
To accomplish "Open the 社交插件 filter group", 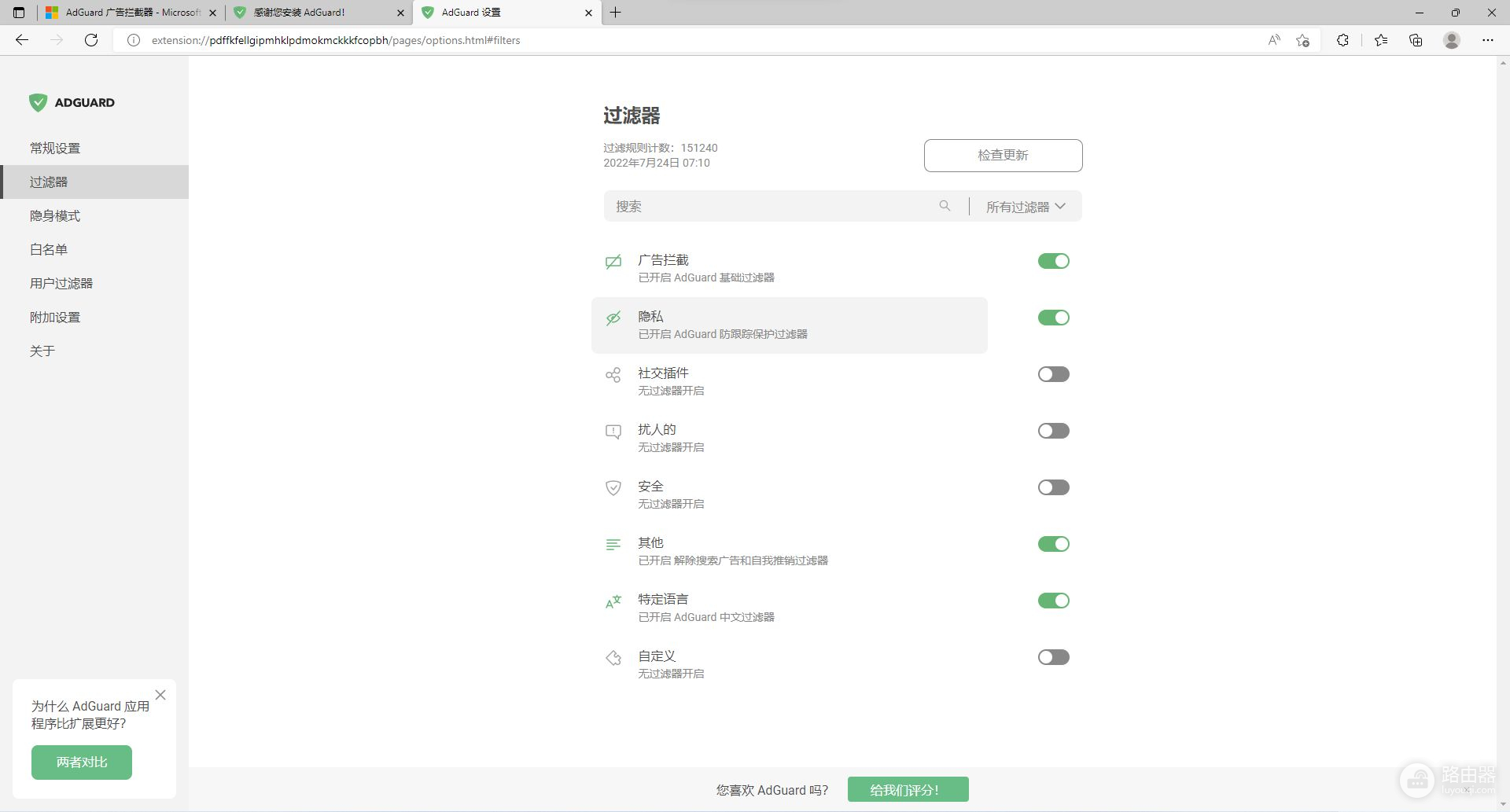I will tap(789, 381).
